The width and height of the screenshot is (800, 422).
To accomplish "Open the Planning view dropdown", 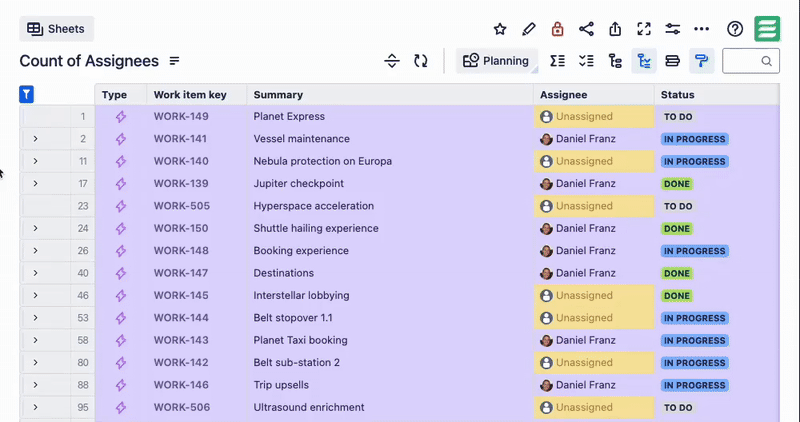I will 496,61.
